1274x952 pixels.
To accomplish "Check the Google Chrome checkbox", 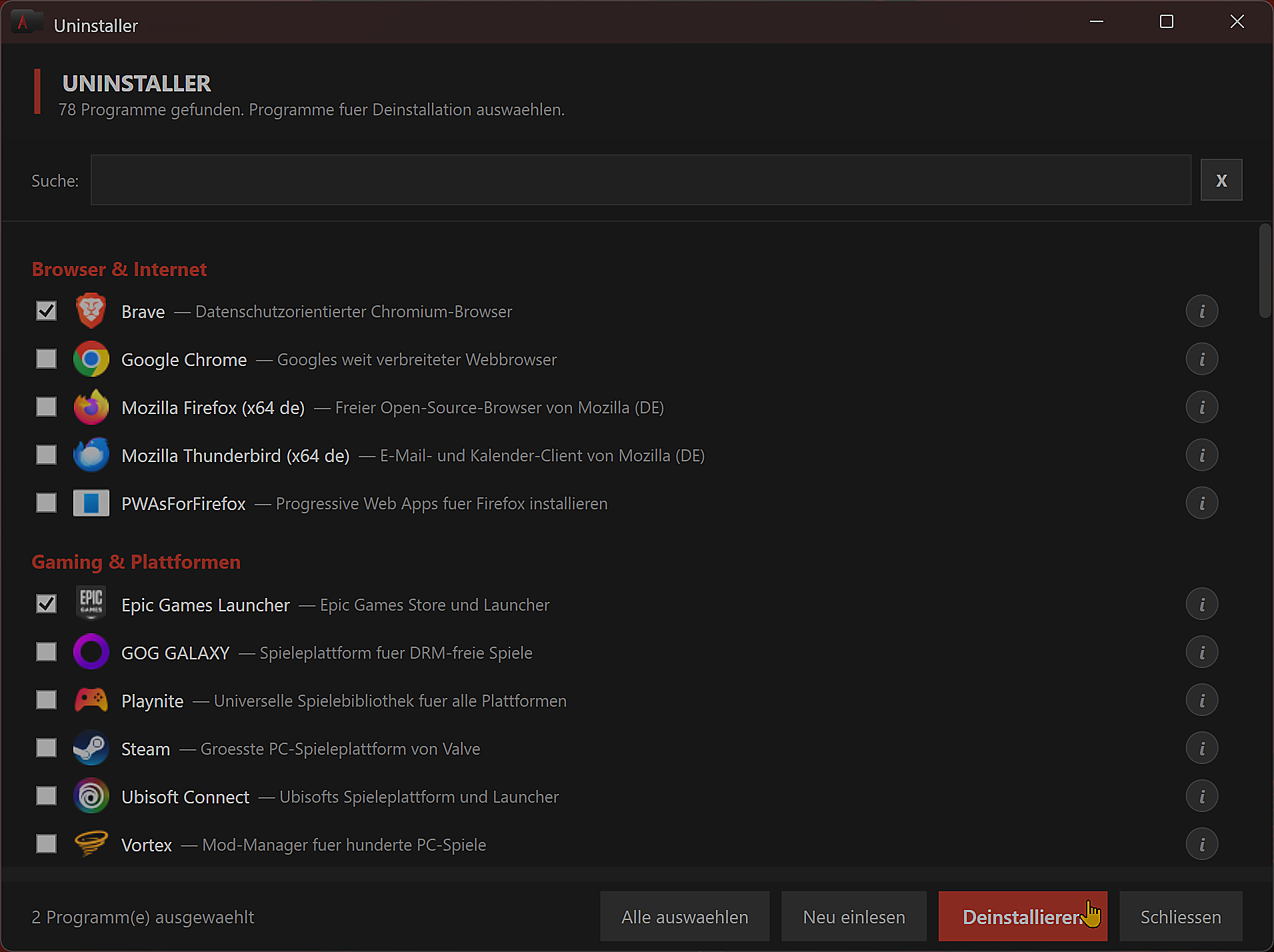I will click(46, 359).
